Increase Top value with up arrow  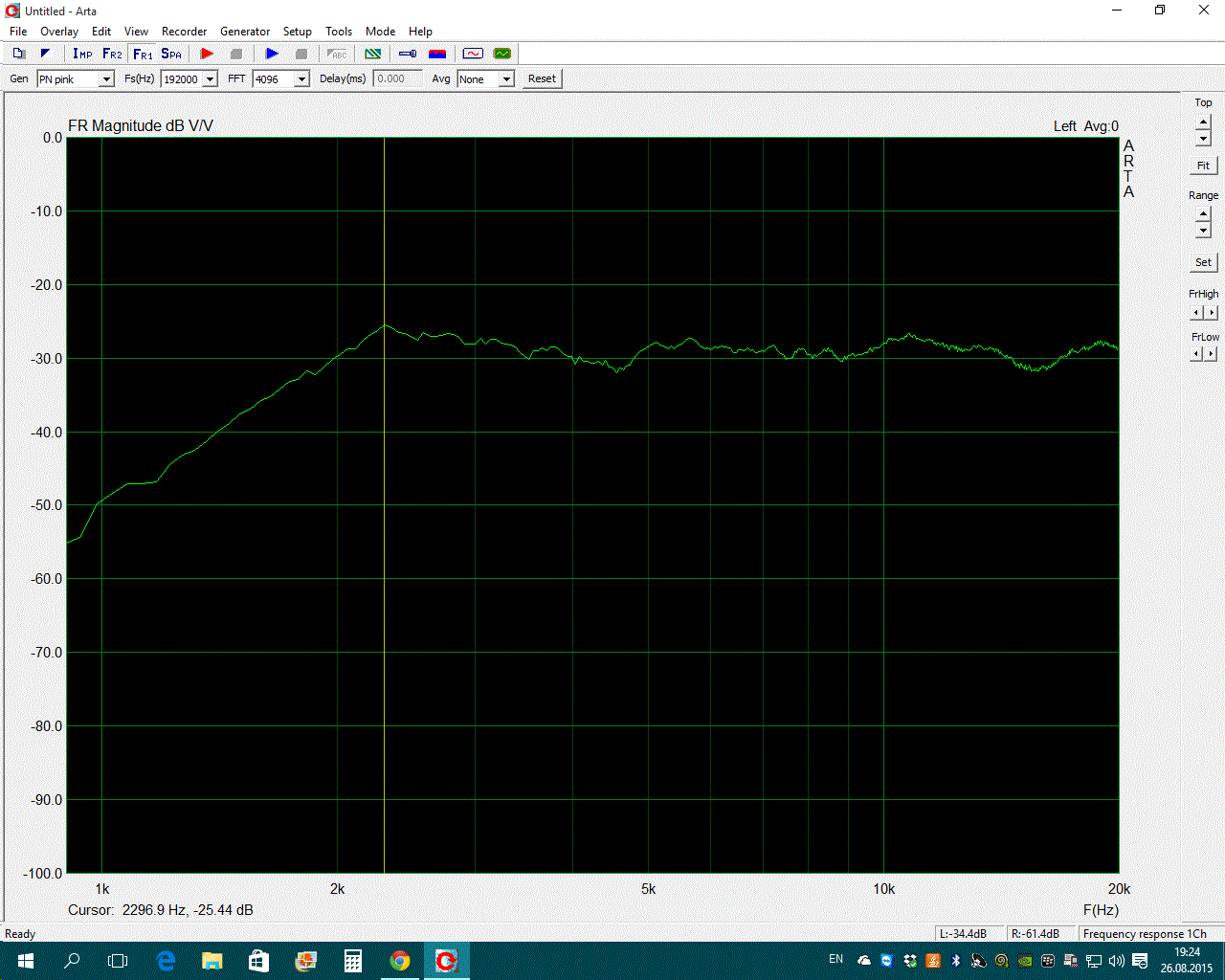point(1203,122)
